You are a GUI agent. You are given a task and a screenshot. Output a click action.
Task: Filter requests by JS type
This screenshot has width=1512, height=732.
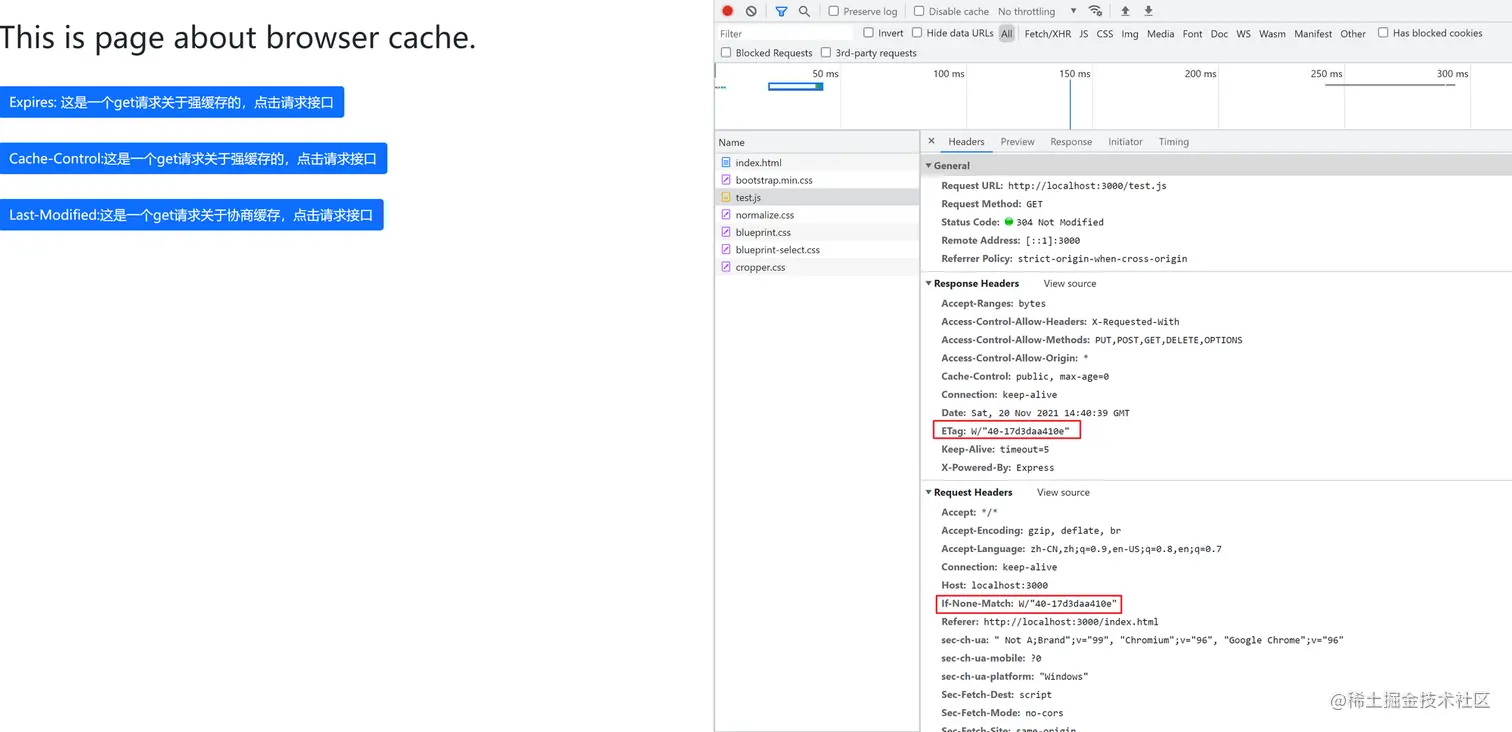[x=1084, y=34]
